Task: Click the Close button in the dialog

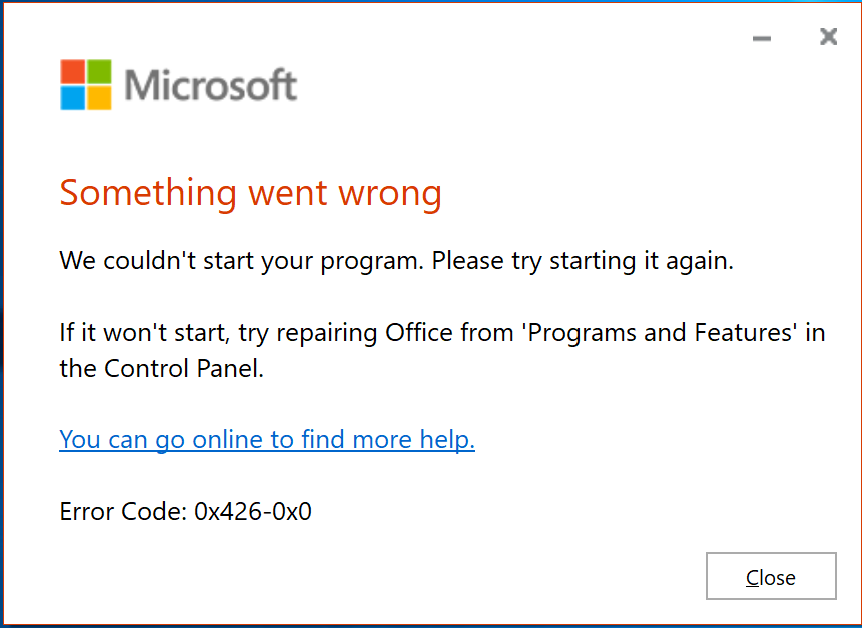Action: click(x=771, y=576)
